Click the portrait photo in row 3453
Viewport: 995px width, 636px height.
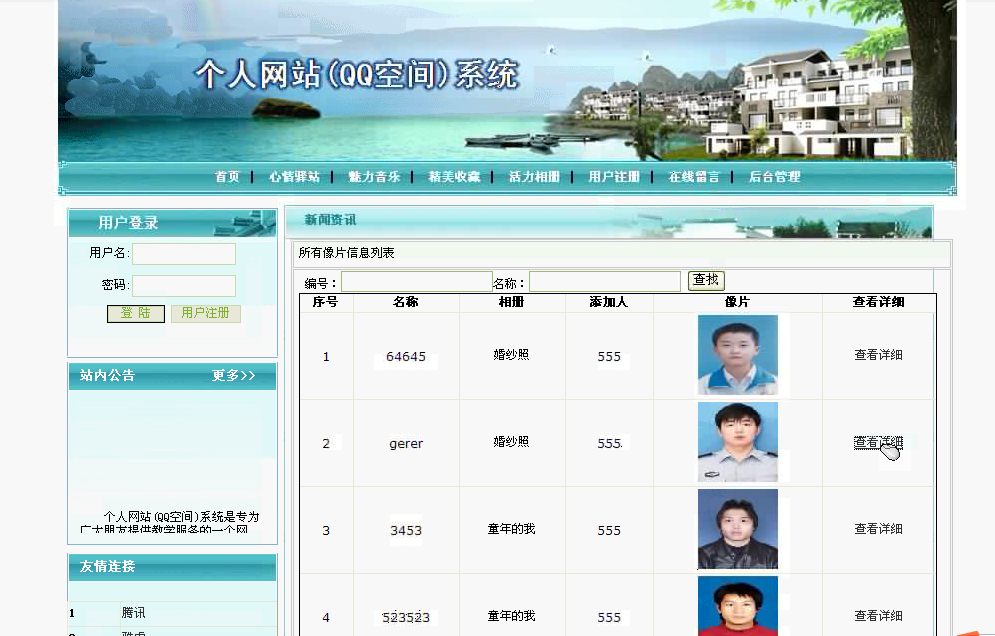[x=737, y=529]
